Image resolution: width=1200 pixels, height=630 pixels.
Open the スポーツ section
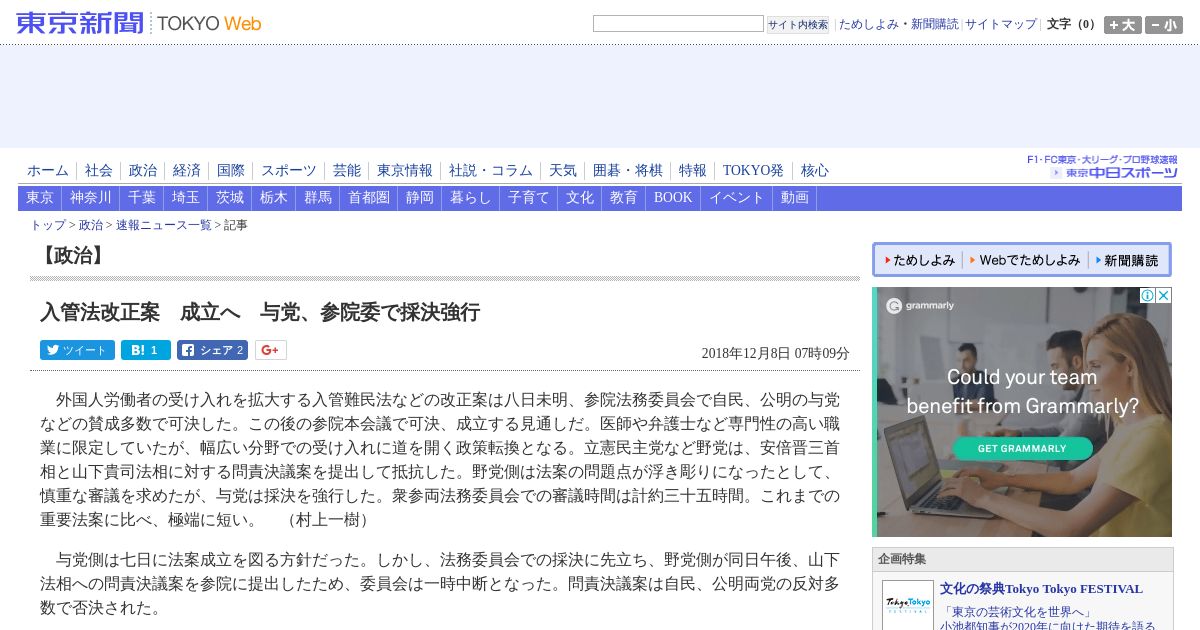(x=289, y=171)
